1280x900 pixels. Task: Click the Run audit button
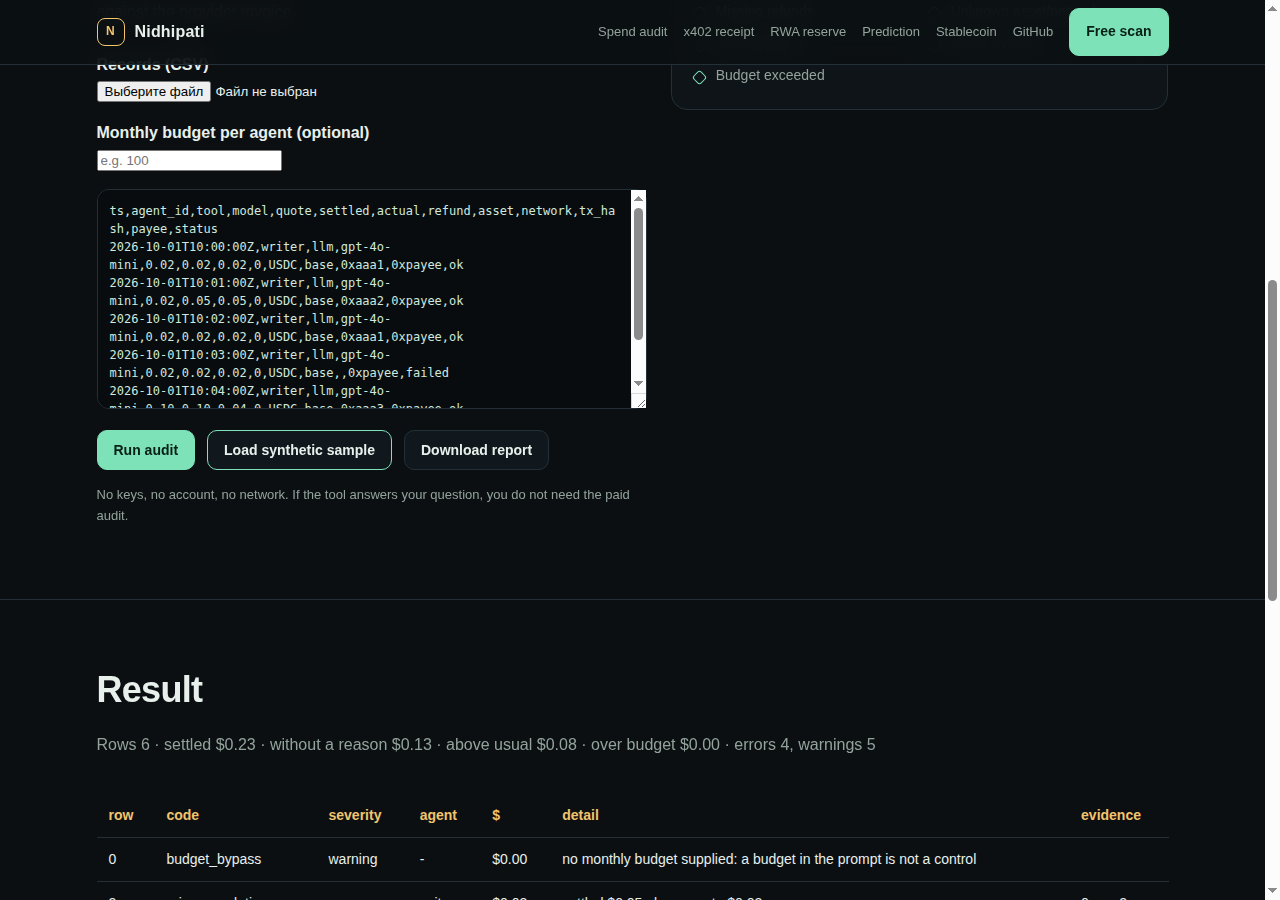[146, 450]
